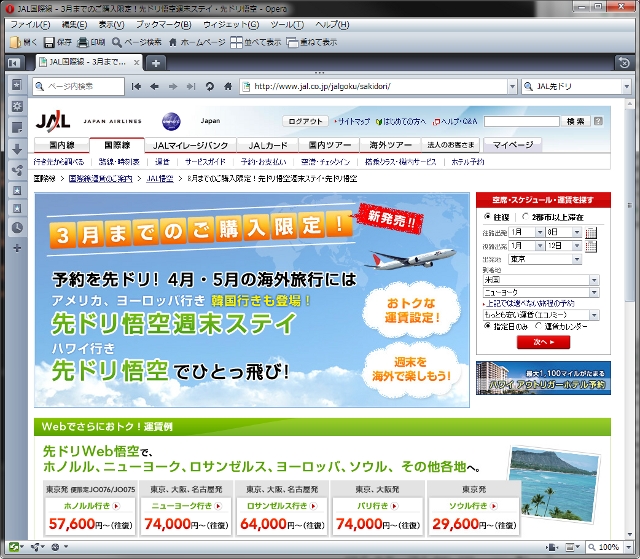Open the fare type dropdown

pyautogui.click(x=541, y=315)
